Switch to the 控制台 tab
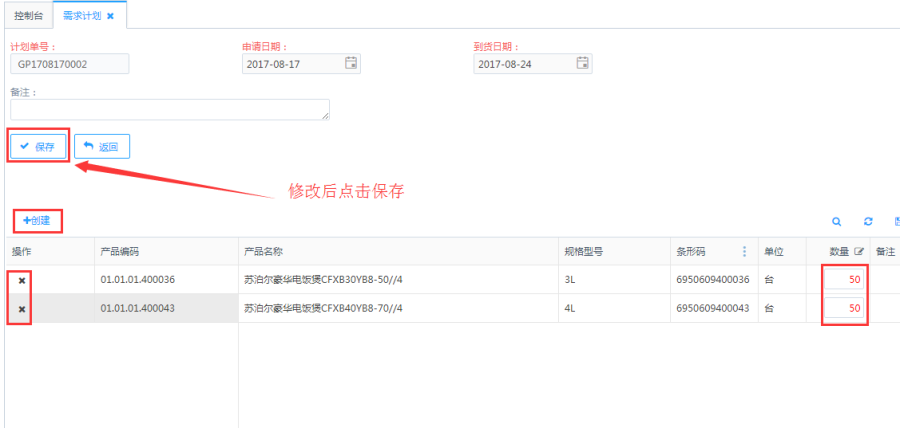900x428 pixels. [x=27, y=16]
